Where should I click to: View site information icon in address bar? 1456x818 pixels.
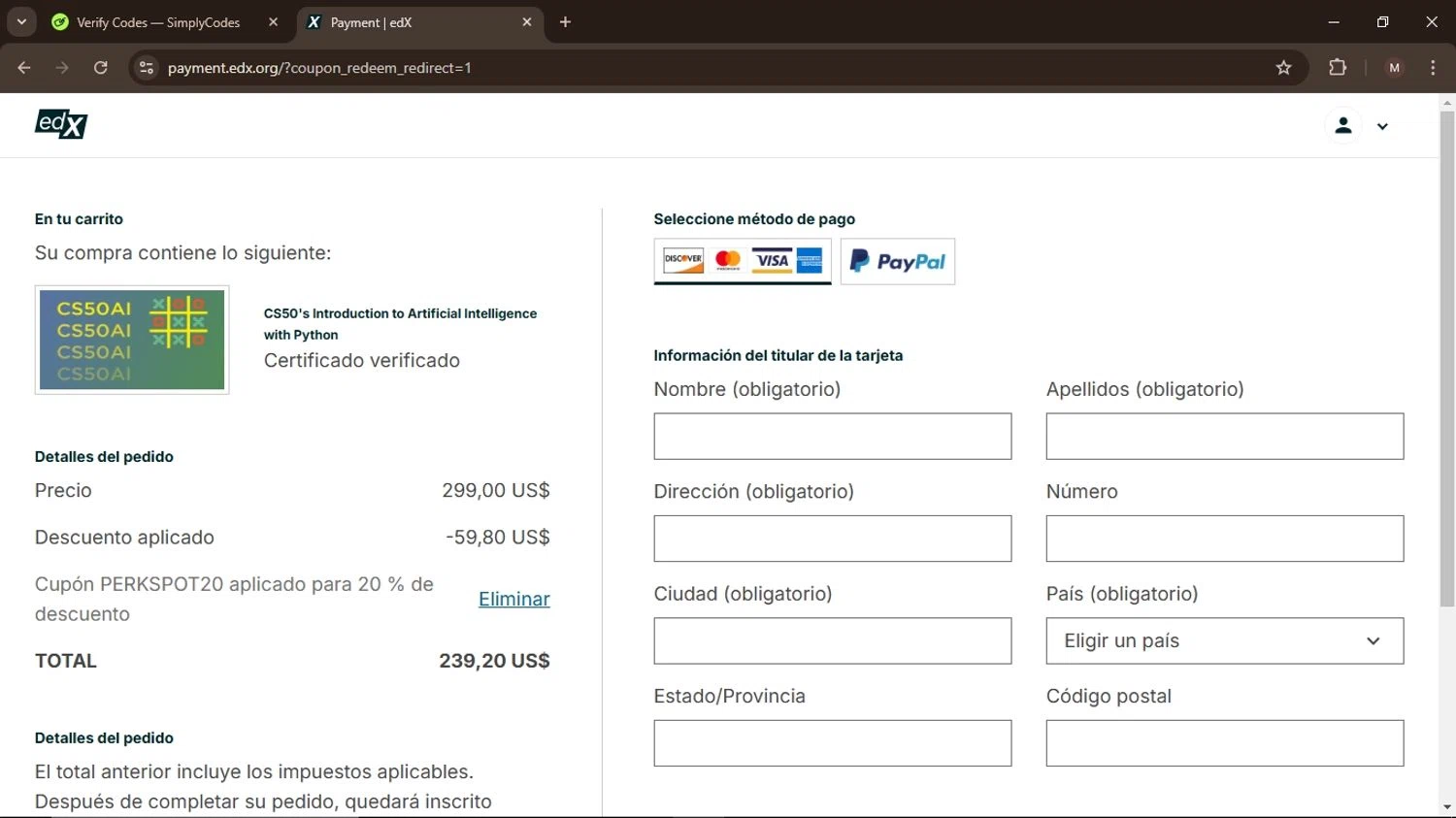(x=147, y=68)
